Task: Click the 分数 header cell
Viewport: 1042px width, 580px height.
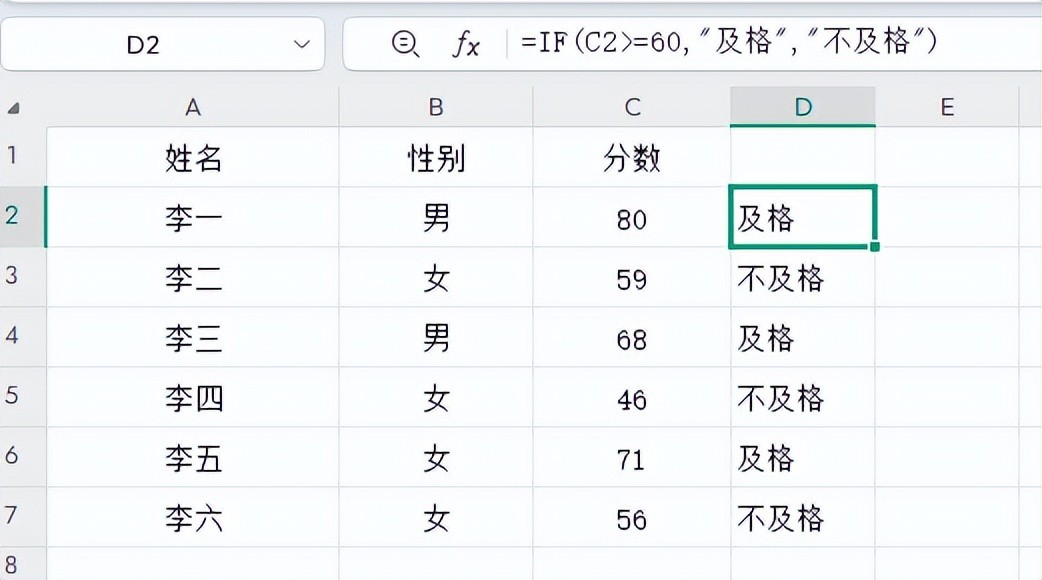Action: [x=632, y=158]
